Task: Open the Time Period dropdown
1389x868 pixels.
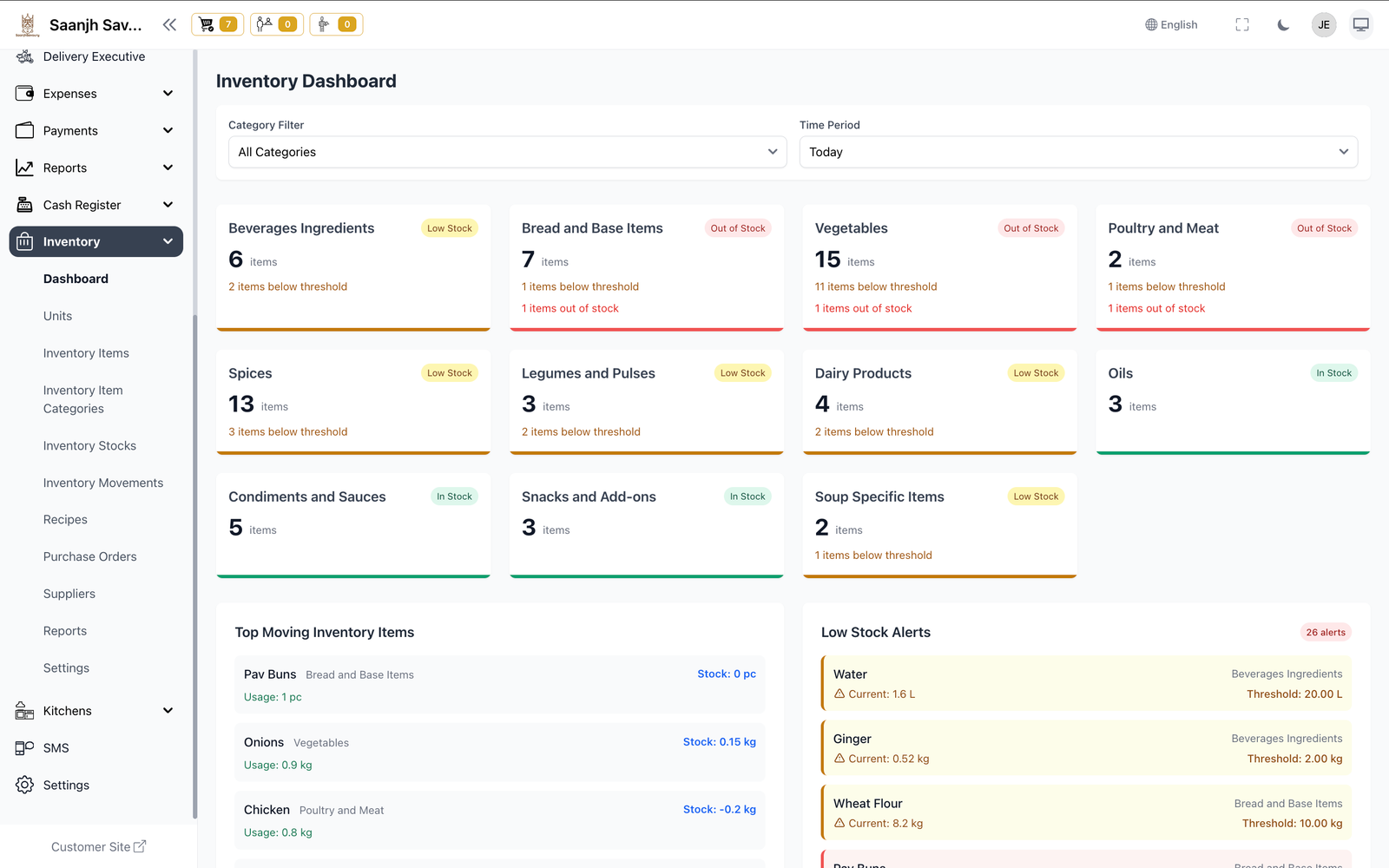Action: pos(1077,152)
